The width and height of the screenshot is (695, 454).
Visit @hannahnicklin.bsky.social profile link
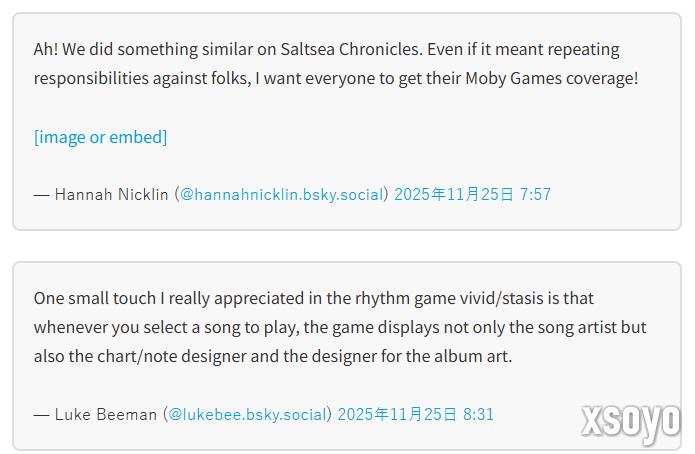281,194
